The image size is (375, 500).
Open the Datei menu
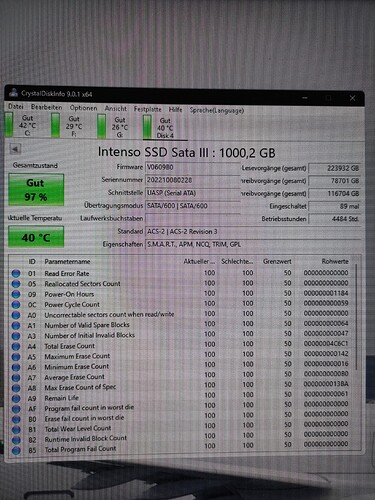(x=16, y=107)
